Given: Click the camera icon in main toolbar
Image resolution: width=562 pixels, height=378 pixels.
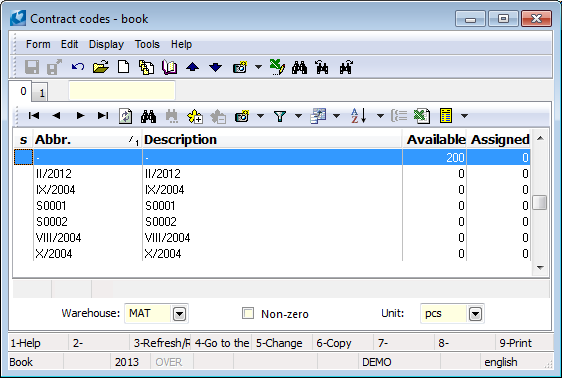Looking at the screenshot, I should tap(240, 67).
